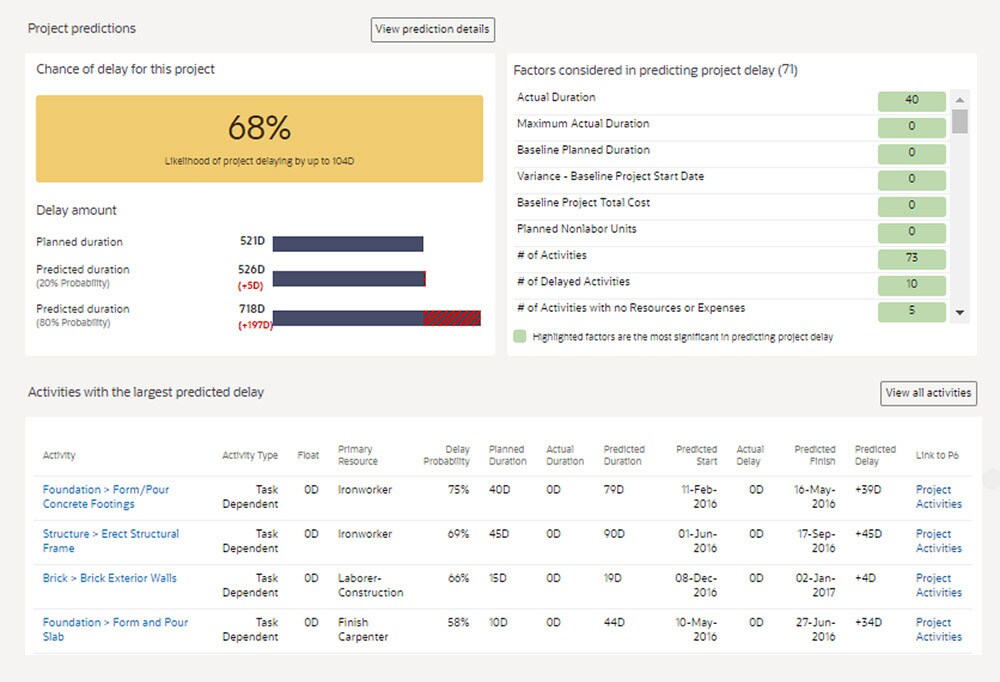Select the # of Delayed Activities badge showing 10

click(911, 285)
